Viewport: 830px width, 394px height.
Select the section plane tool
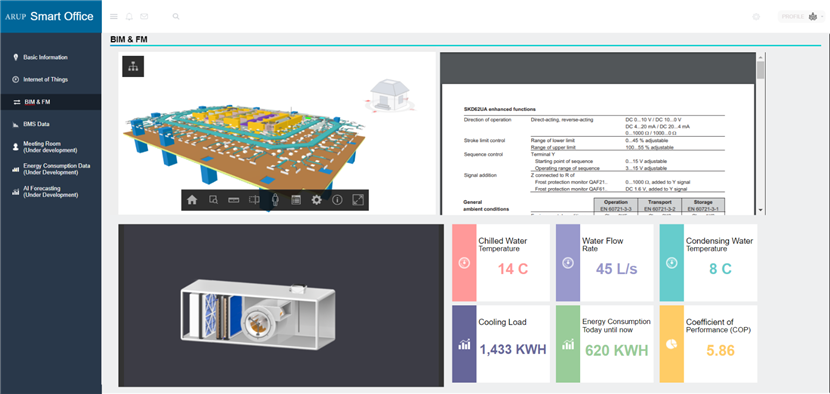[255, 200]
